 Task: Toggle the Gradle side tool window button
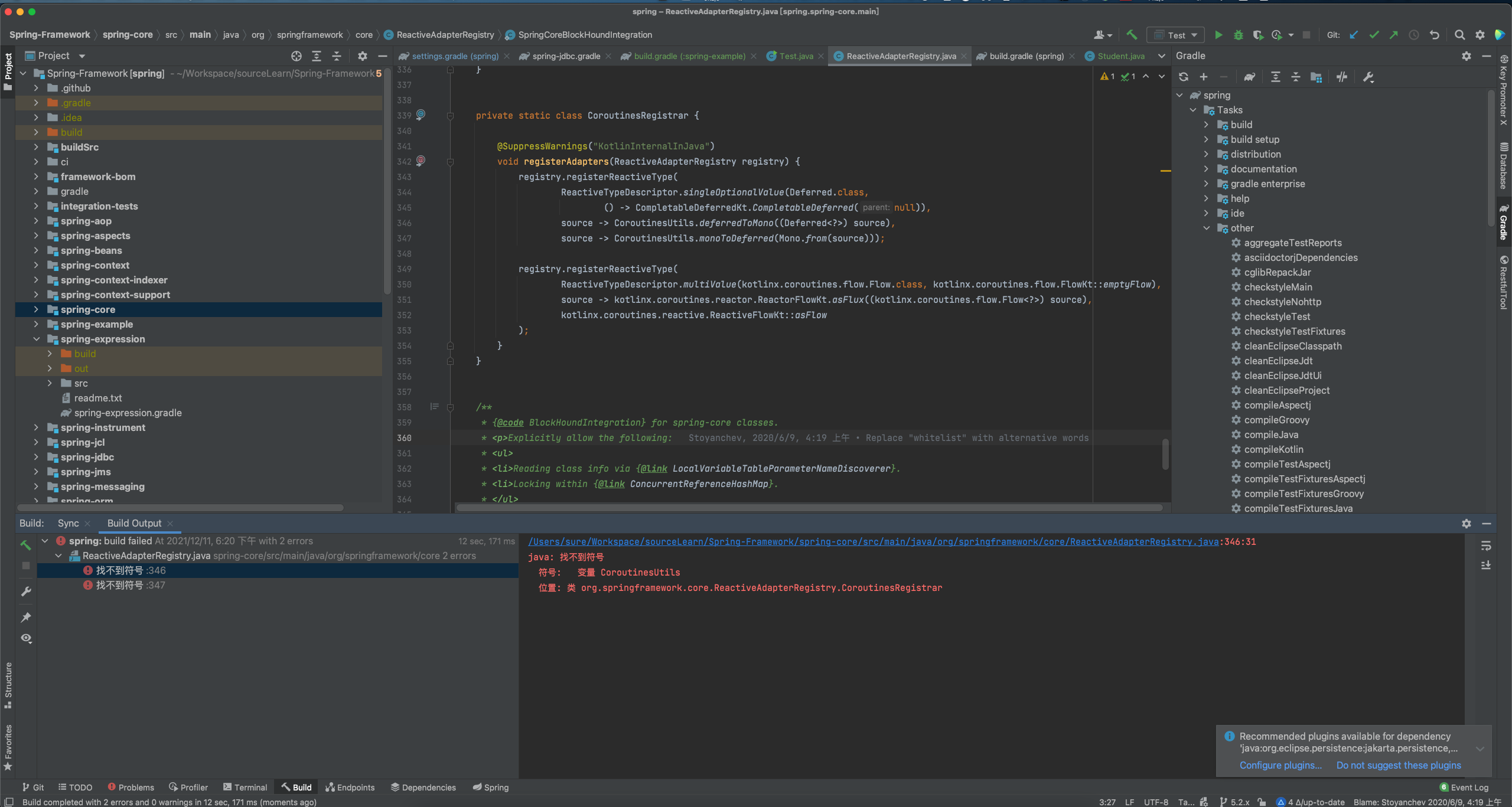(1504, 222)
